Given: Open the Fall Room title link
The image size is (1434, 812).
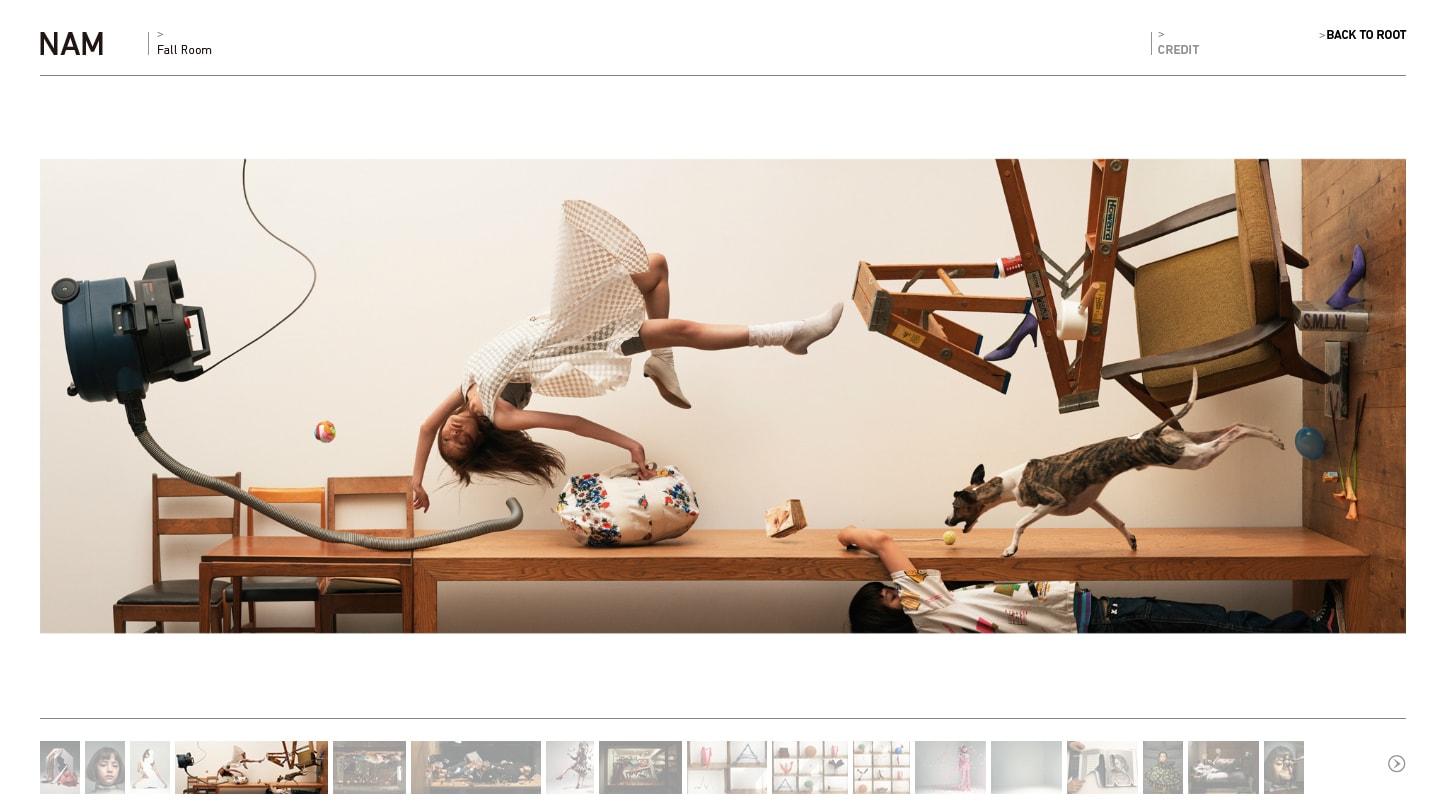Looking at the screenshot, I should [x=184, y=50].
